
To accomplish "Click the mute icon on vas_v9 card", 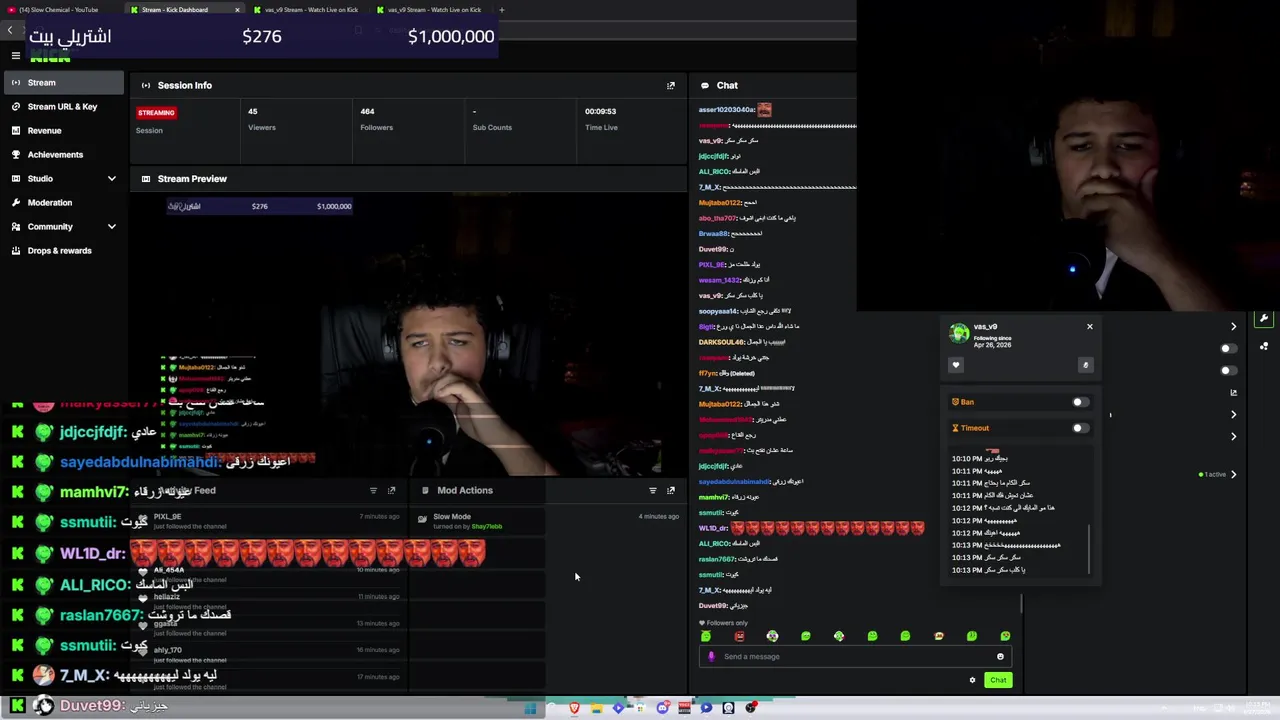I will [x=1085, y=365].
